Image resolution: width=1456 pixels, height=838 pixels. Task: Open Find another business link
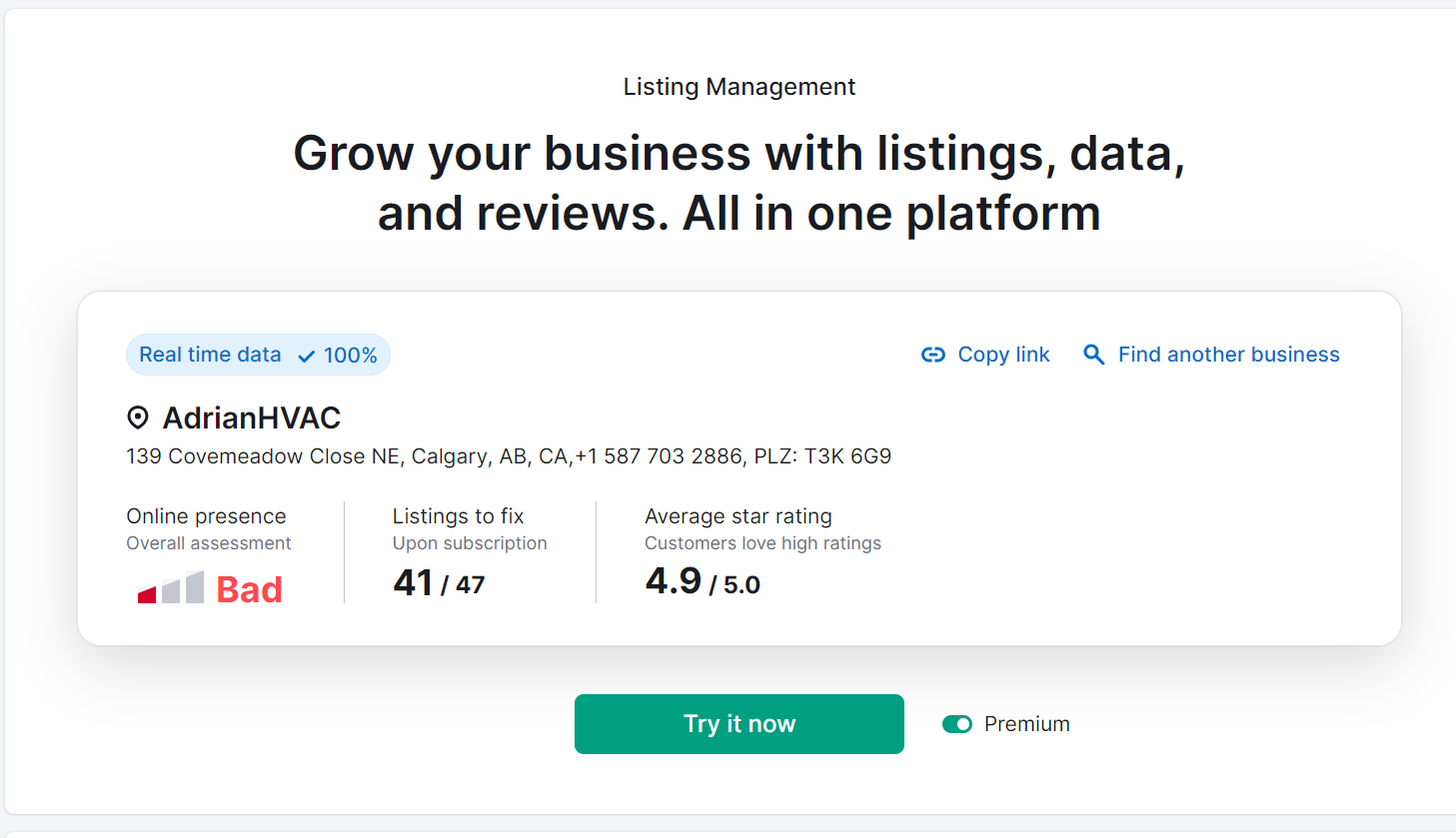click(x=1228, y=355)
